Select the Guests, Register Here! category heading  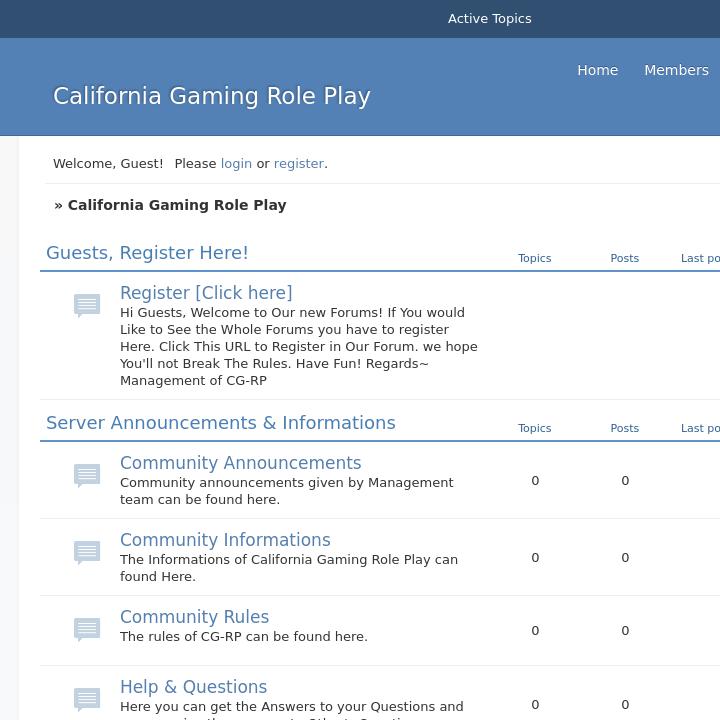tap(147, 253)
